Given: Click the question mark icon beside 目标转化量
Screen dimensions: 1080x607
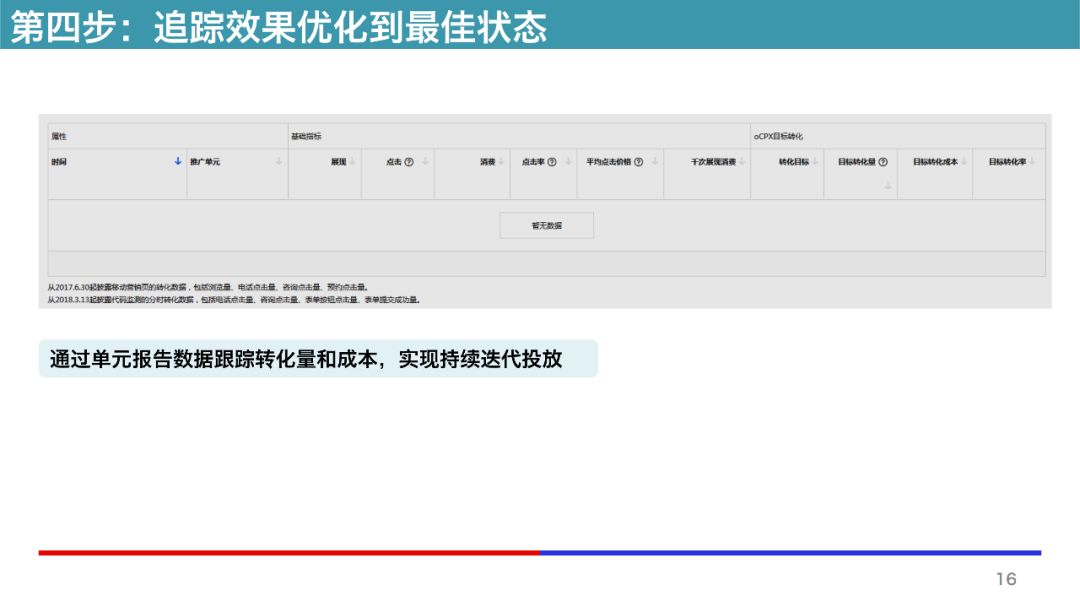Looking at the screenshot, I should (x=883, y=160).
